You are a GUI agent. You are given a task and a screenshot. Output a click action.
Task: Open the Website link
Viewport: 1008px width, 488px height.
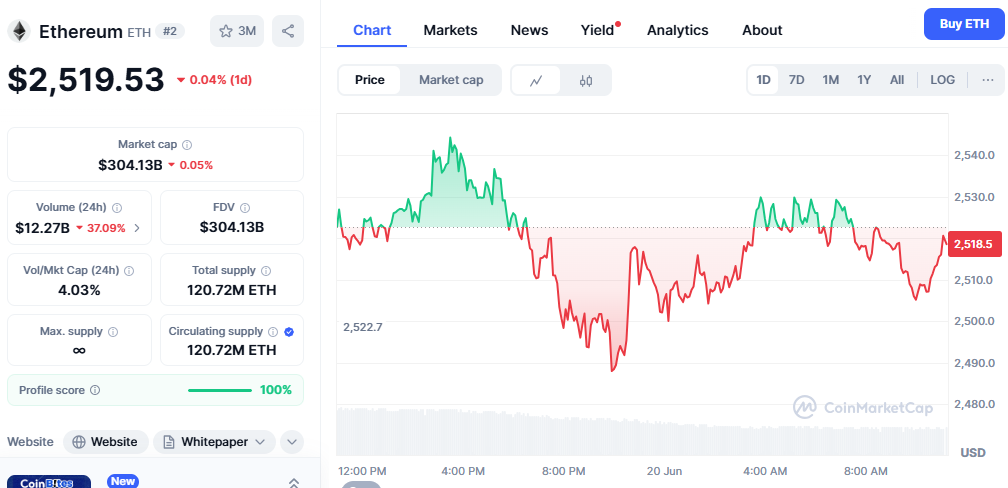[106, 442]
